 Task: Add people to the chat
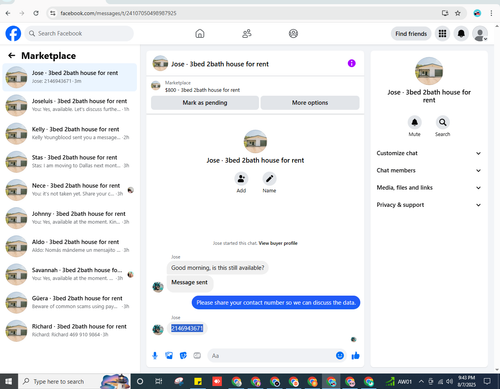tap(241, 179)
